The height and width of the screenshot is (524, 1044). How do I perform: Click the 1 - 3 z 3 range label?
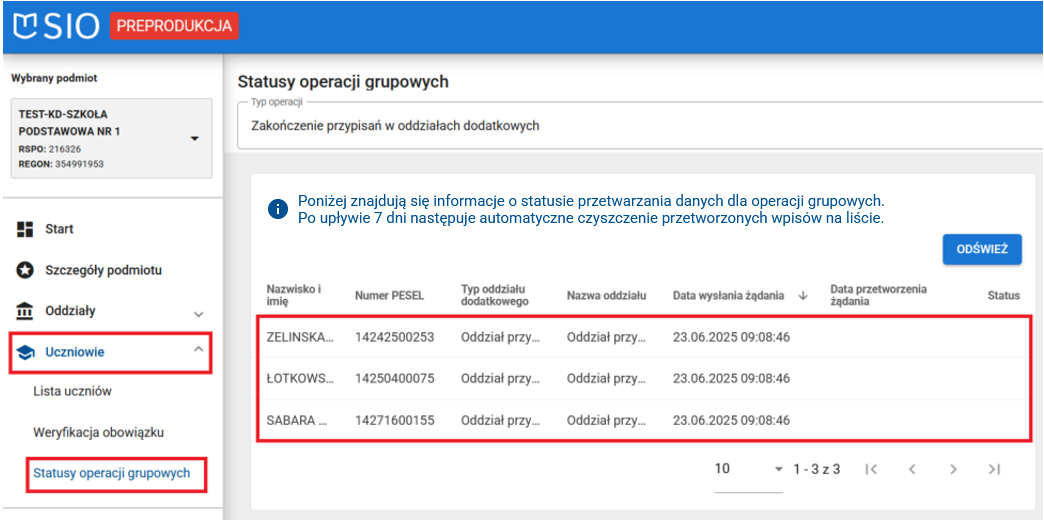point(817,469)
